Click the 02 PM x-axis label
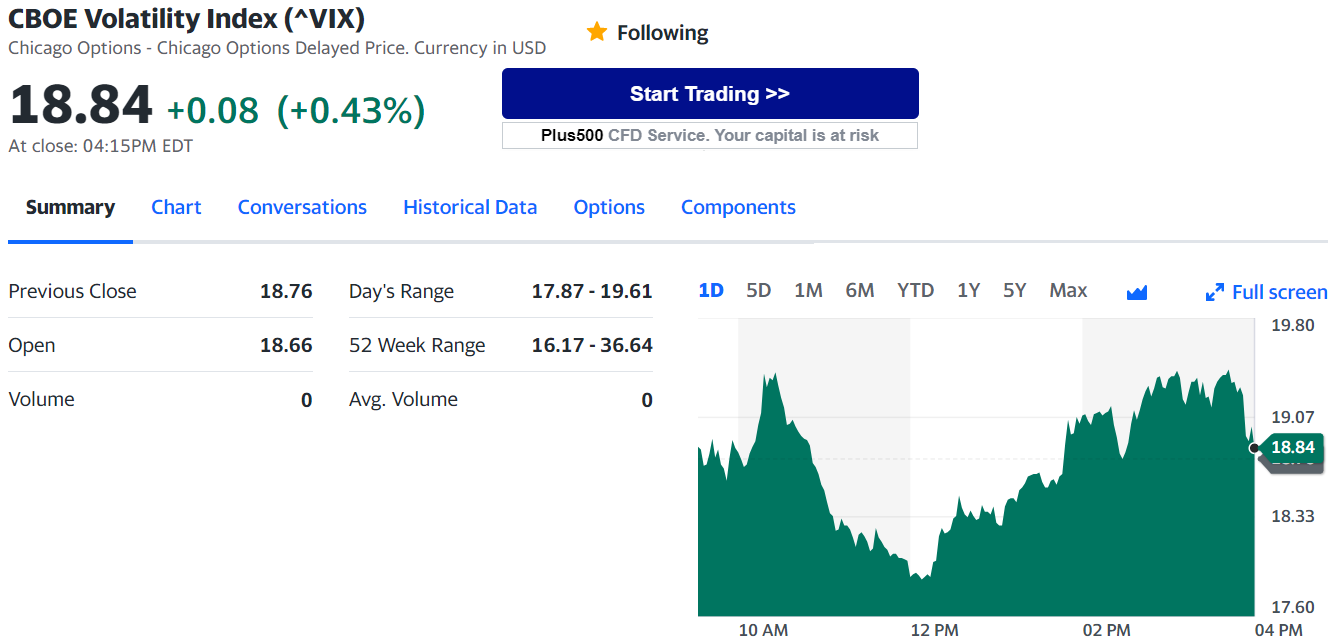This screenshot has height=641, width=1328. click(1106, 630)
